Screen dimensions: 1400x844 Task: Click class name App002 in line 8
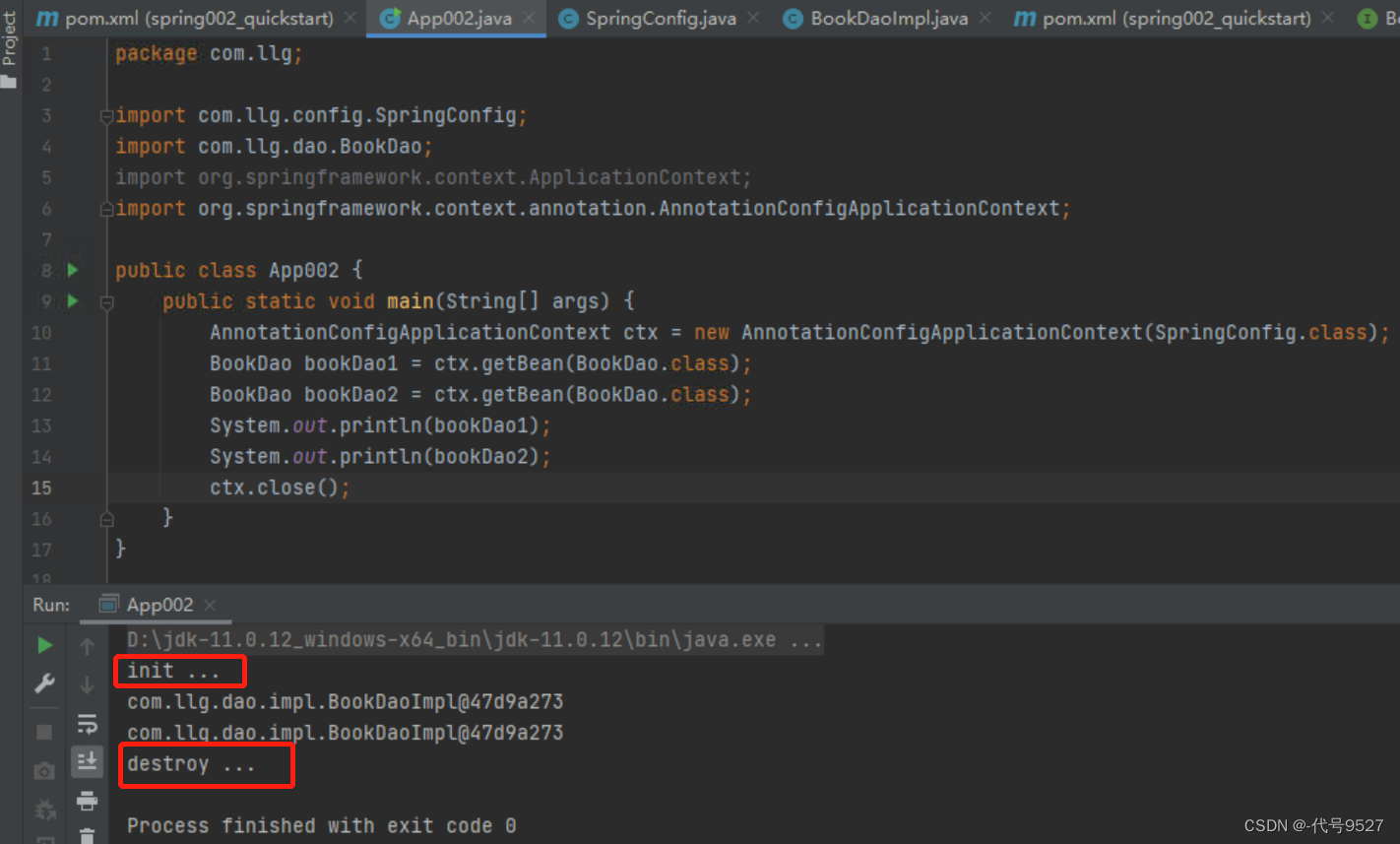click(304, 270)
